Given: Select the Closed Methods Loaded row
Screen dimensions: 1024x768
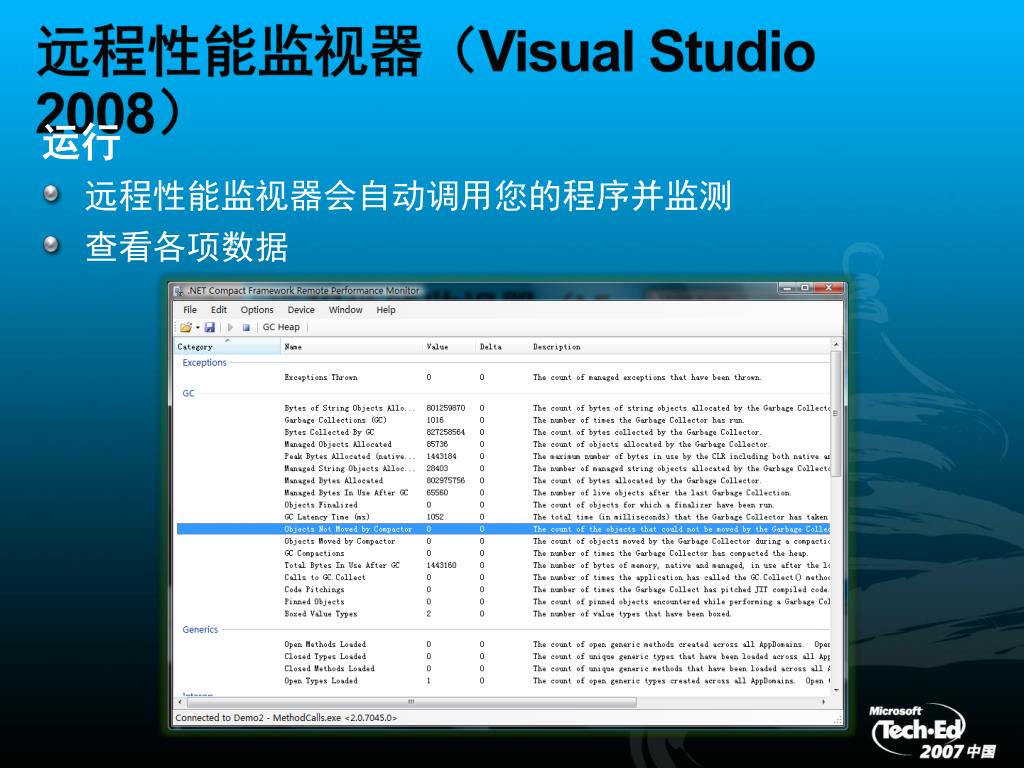Looking at the screenshot, I should pos(504,669).
